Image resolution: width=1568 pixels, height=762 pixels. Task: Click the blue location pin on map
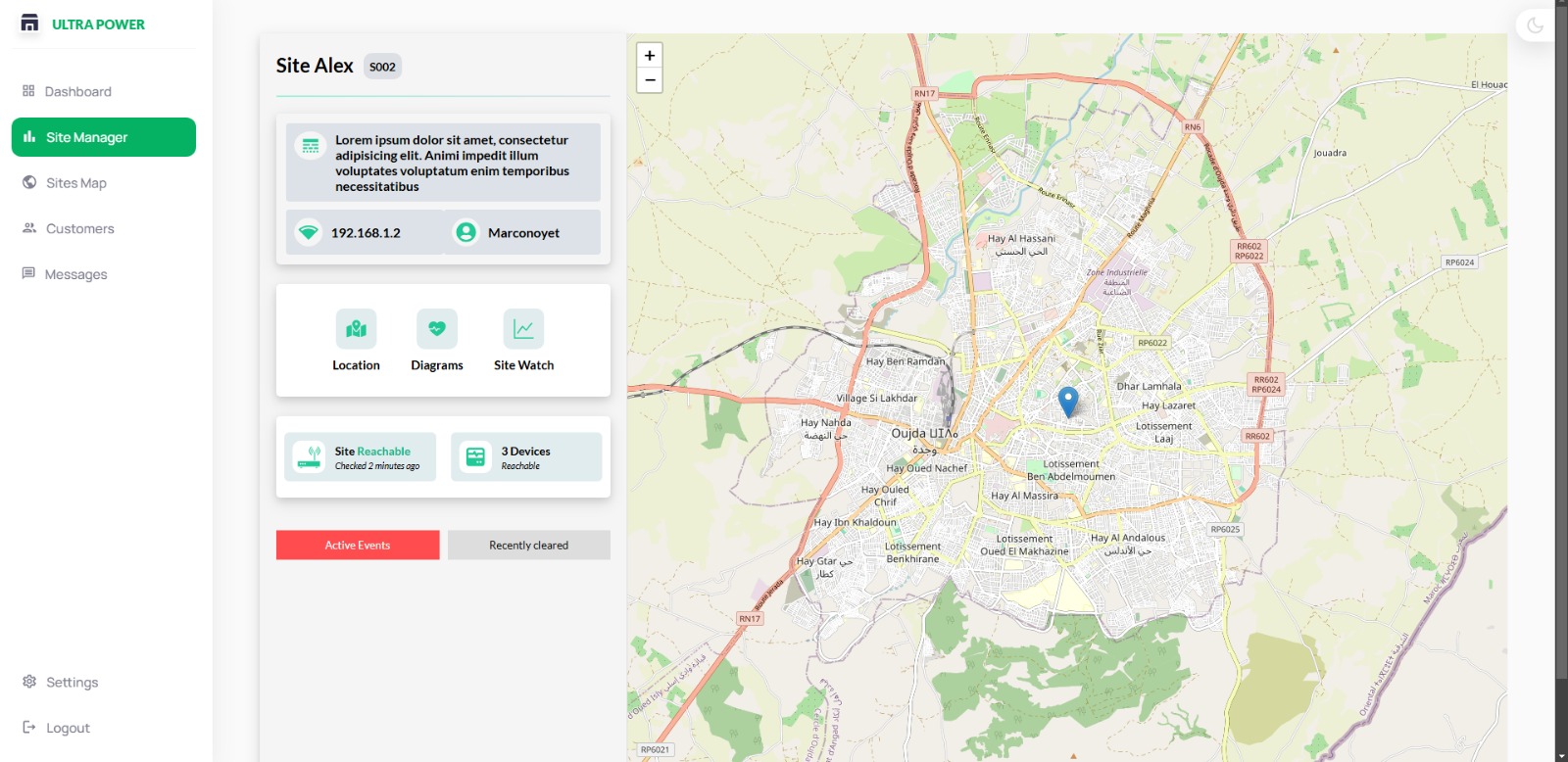click(1068, 401)
